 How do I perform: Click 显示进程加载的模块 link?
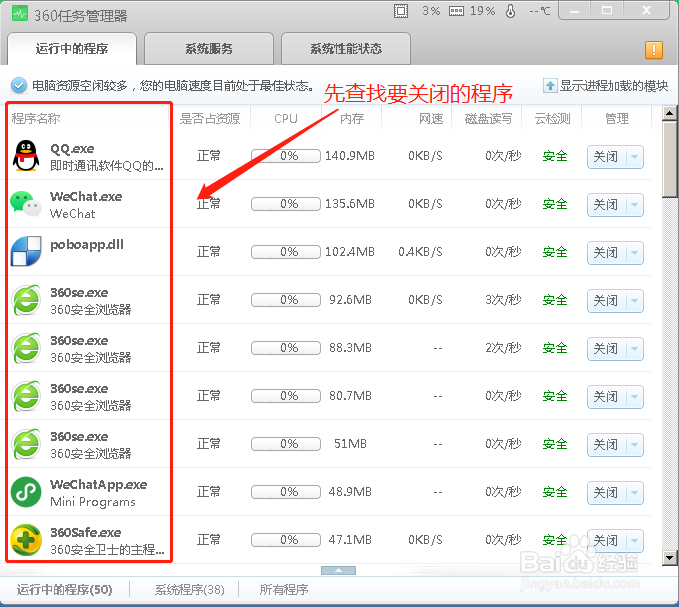click(614, 85)
